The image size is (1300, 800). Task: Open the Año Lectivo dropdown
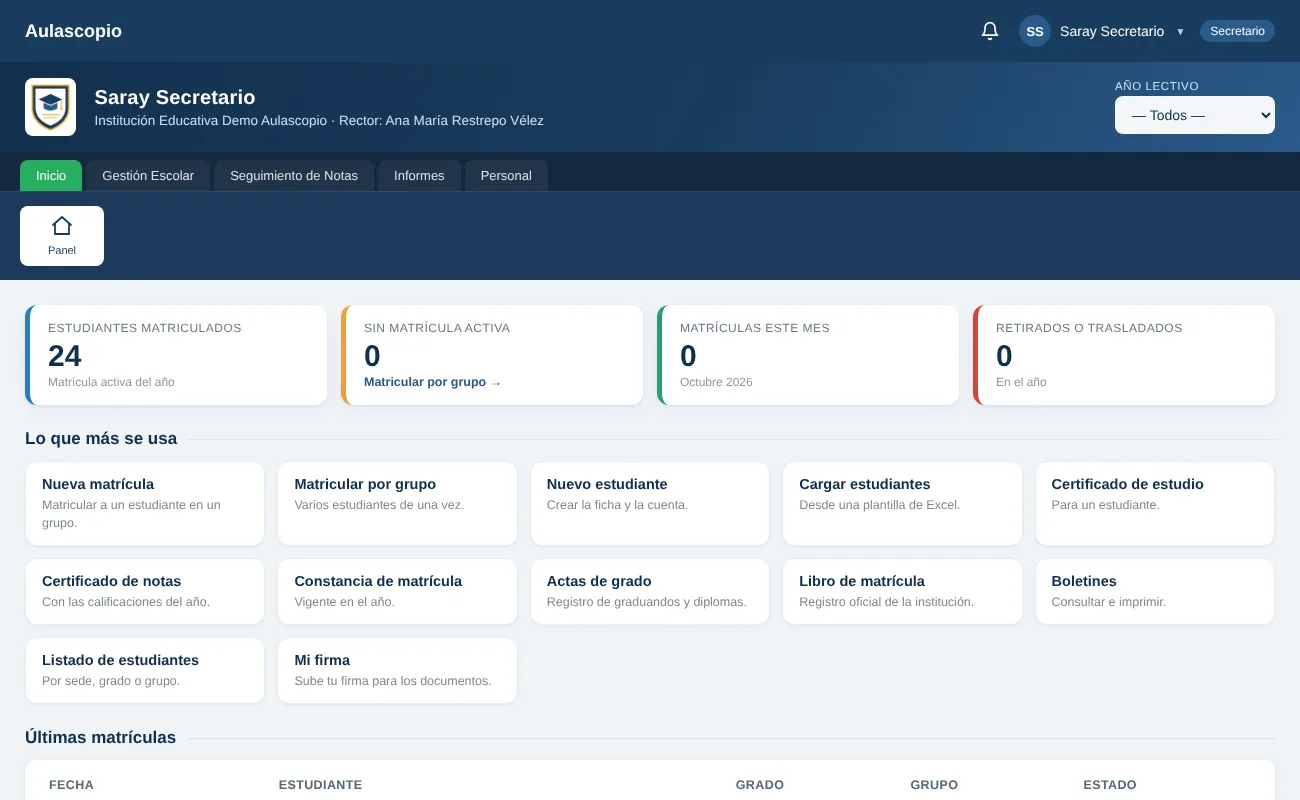point(1195,115)
